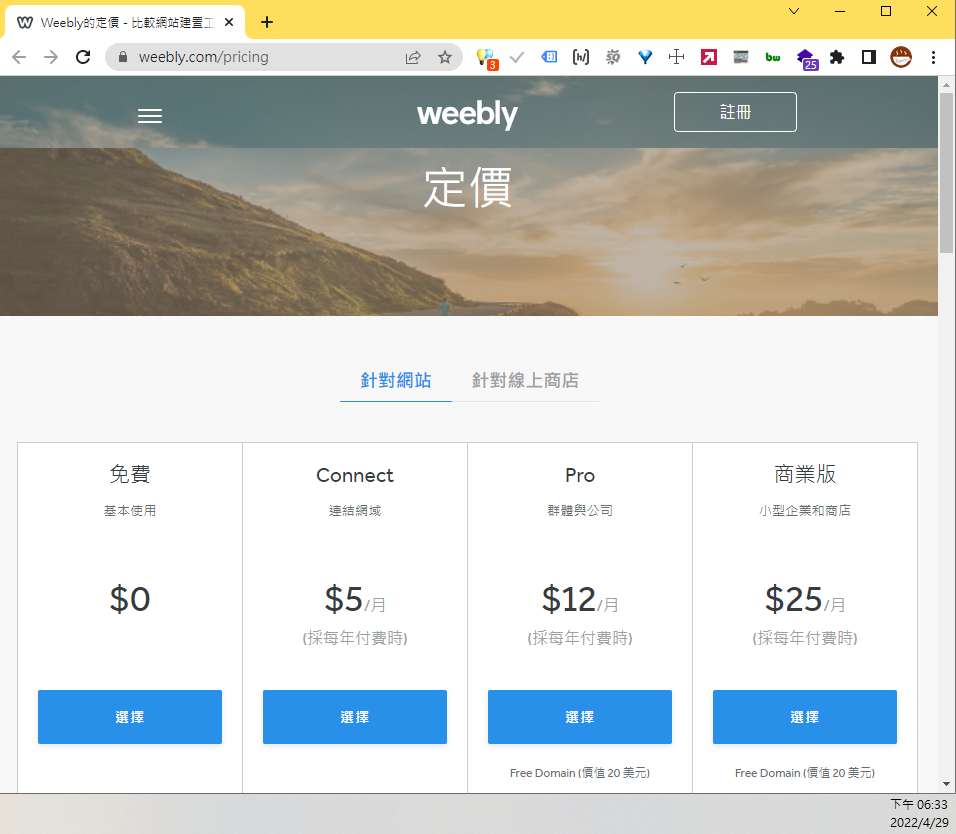Click the 基本使用 subtitle

tap(130, 511)
